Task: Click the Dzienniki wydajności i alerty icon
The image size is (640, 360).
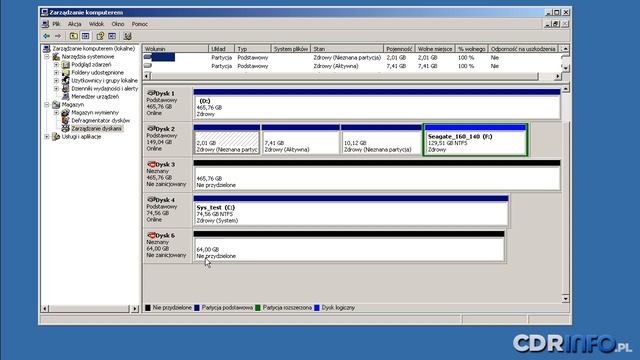Action: coord(65,89)
